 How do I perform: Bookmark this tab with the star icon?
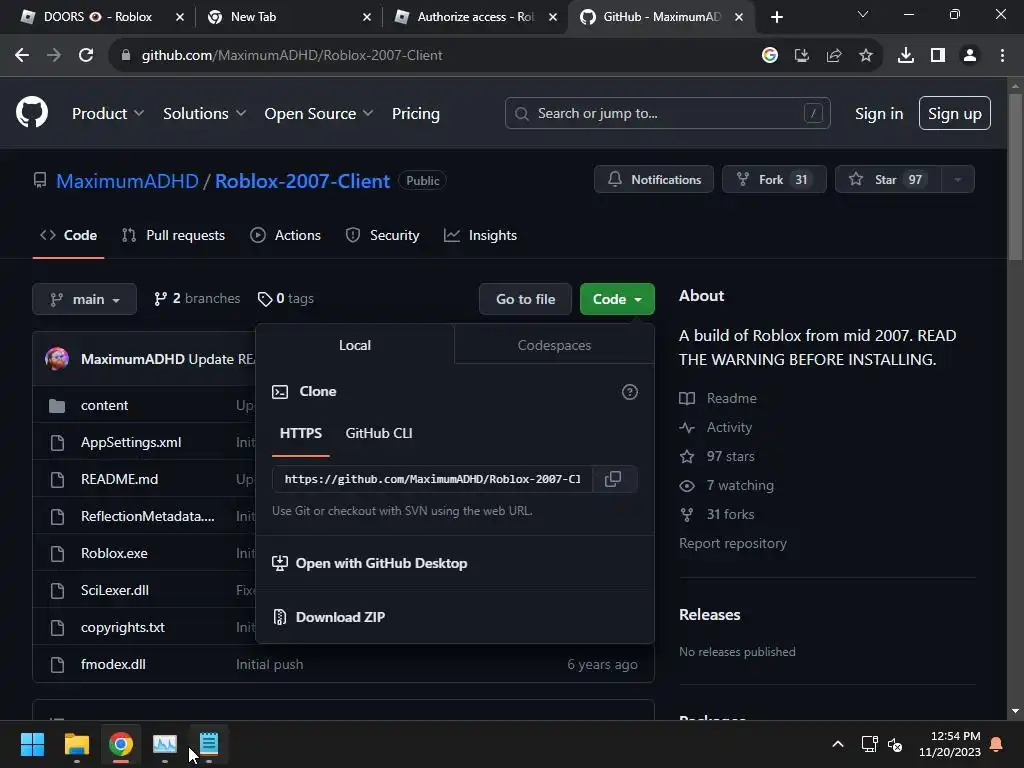tap(866, 56)
